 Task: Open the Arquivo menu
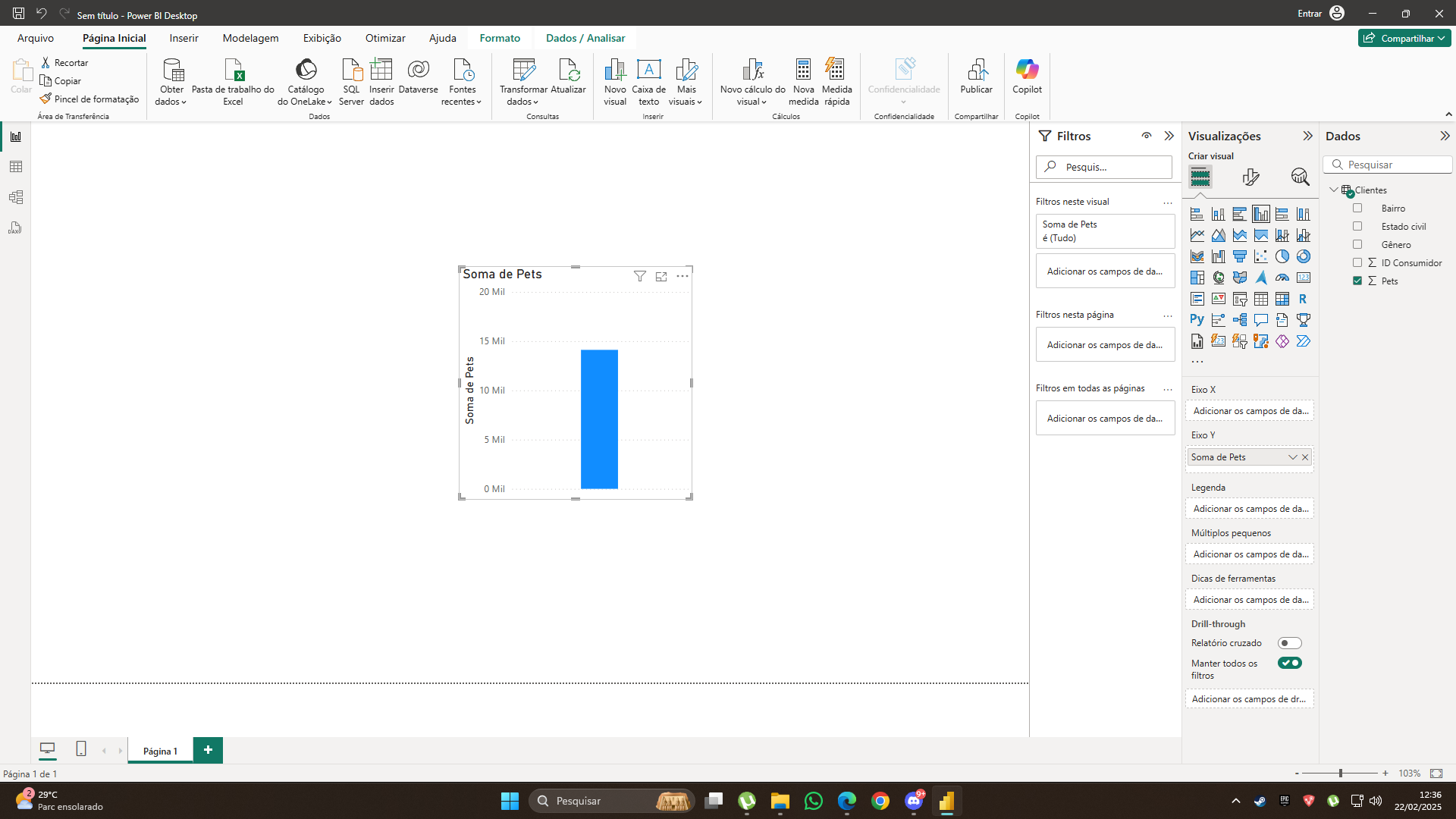36,38
